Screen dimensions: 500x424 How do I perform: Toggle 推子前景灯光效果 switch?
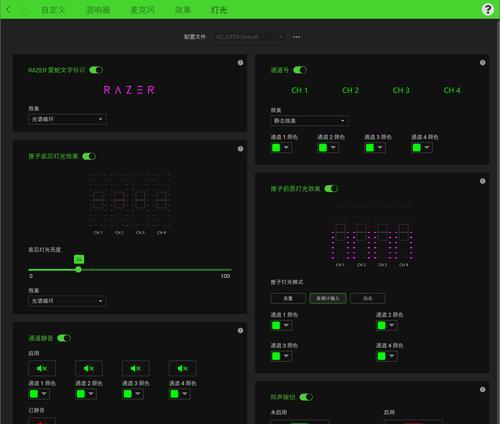pyautogui.click(x=331, y=189)
